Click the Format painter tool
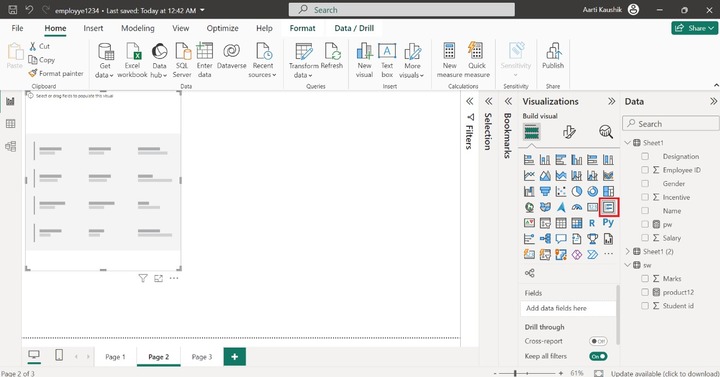The width and height of the screenshot is (720, 377). (56, 73)
